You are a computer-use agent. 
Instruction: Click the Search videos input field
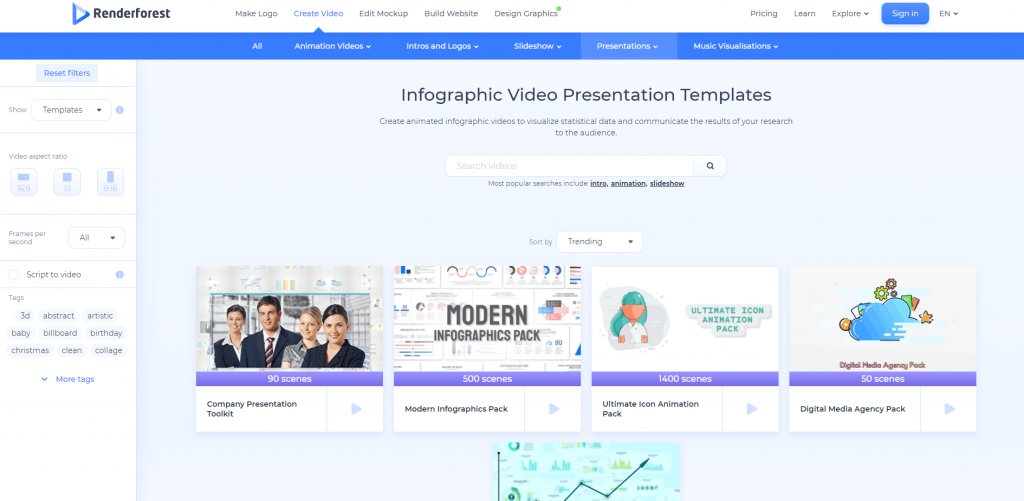[x=569, y=166]
